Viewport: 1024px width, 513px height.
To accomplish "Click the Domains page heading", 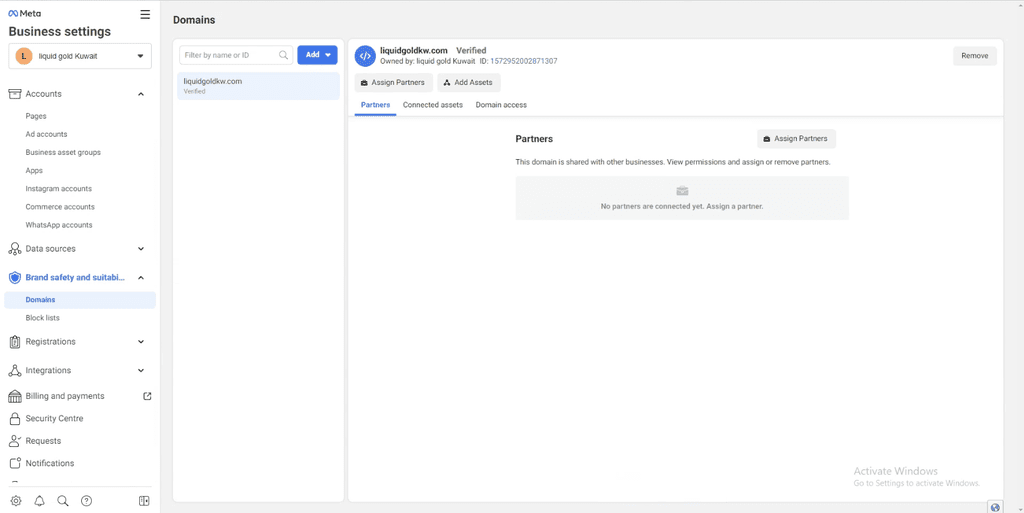I will pos(194,20).
